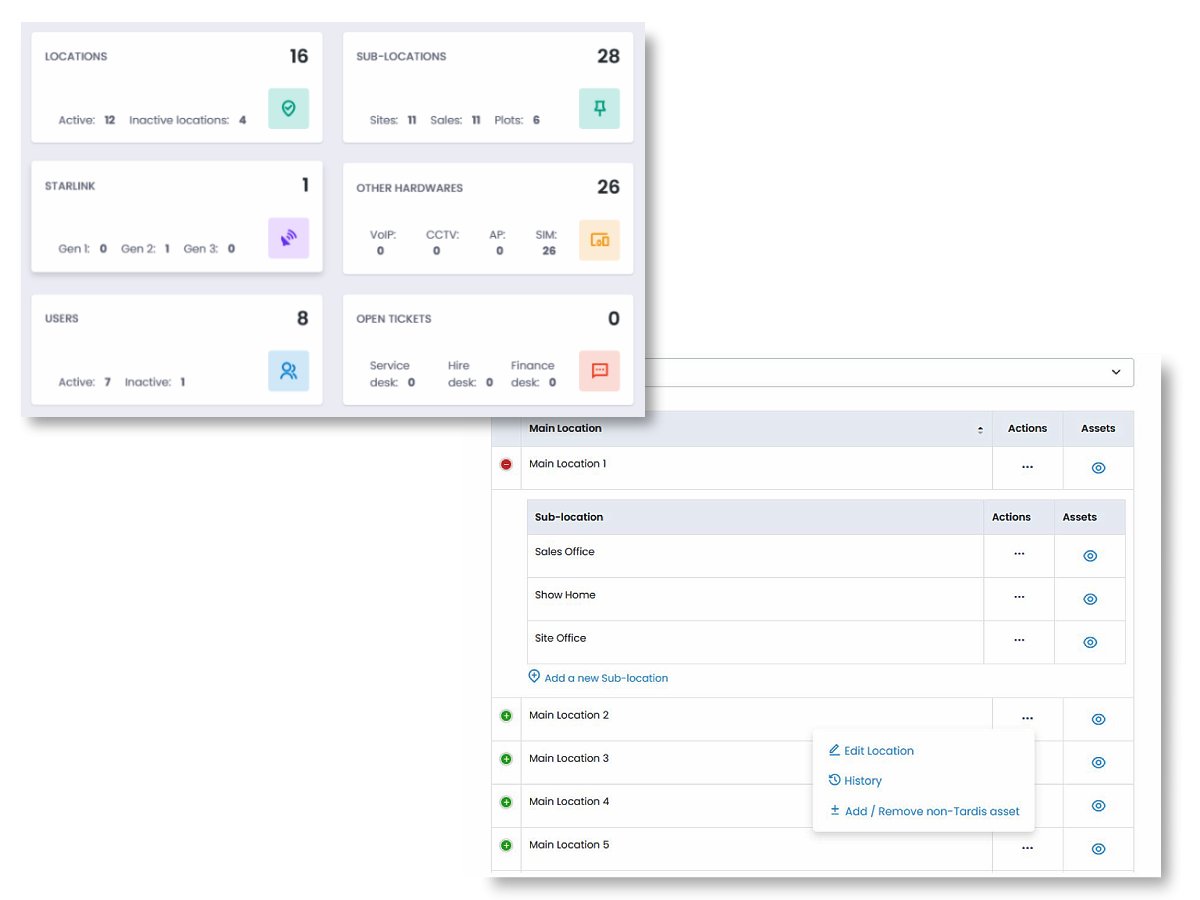
Task: Collapse Main Location 1 row
Action: click(506, 465)
